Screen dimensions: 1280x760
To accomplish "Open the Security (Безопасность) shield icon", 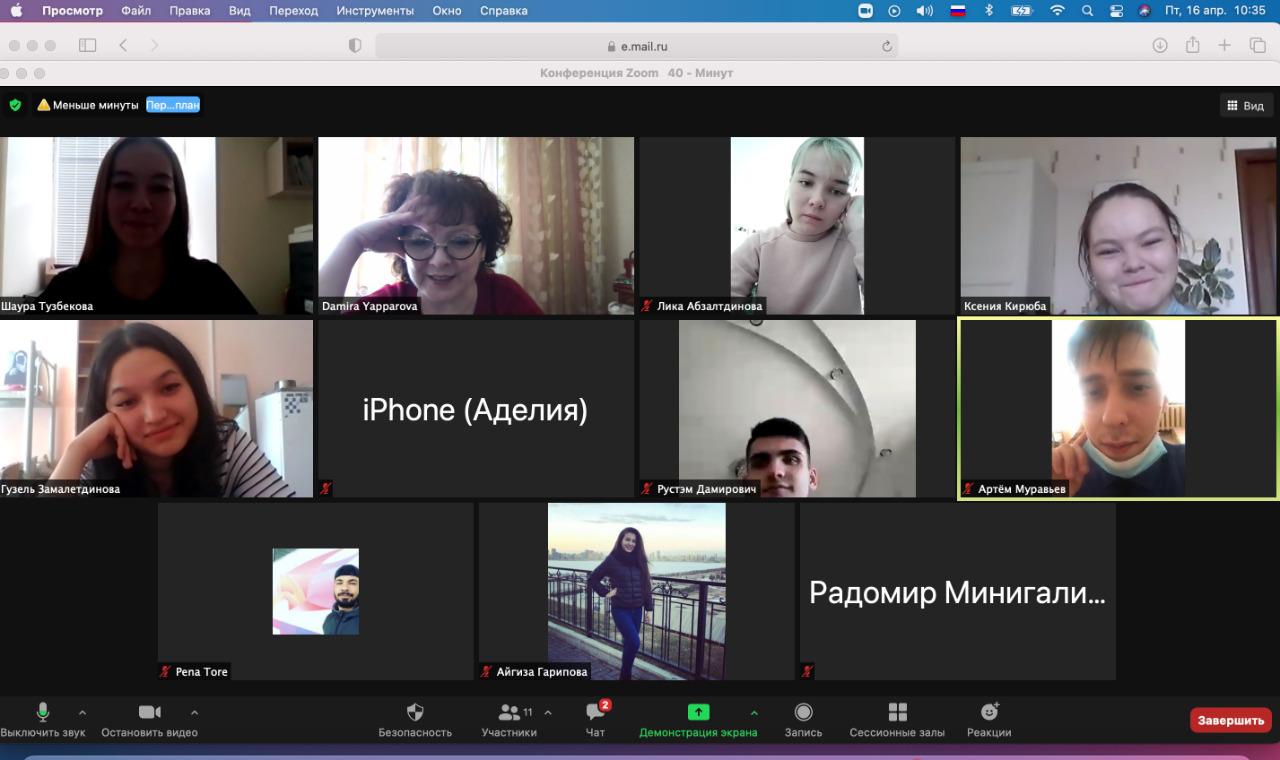I will tap(415, 713).
